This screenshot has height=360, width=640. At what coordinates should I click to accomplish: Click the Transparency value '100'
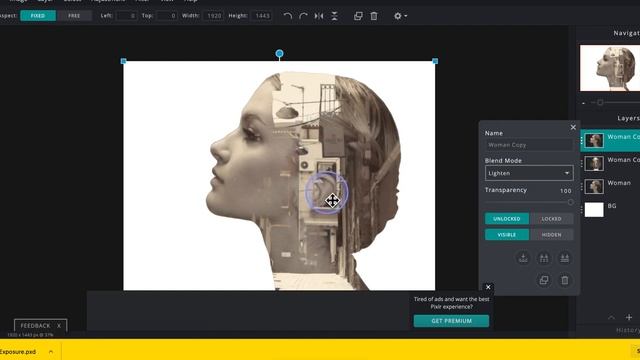tap(566, 191)
